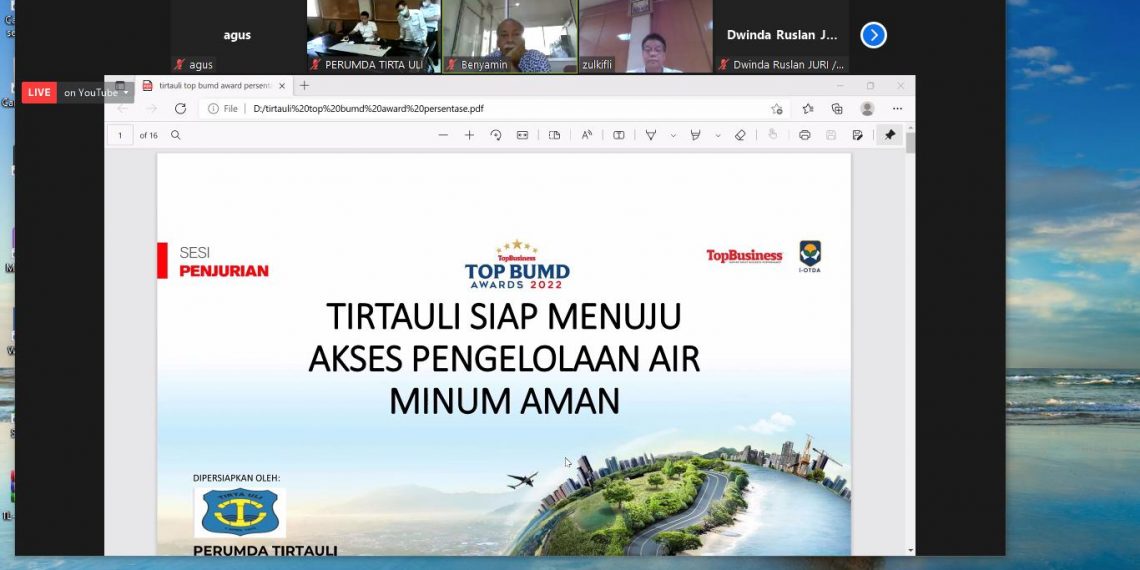1140x570 pixels.
Task: Select the Add text tool
Action: tap(619, 135)
